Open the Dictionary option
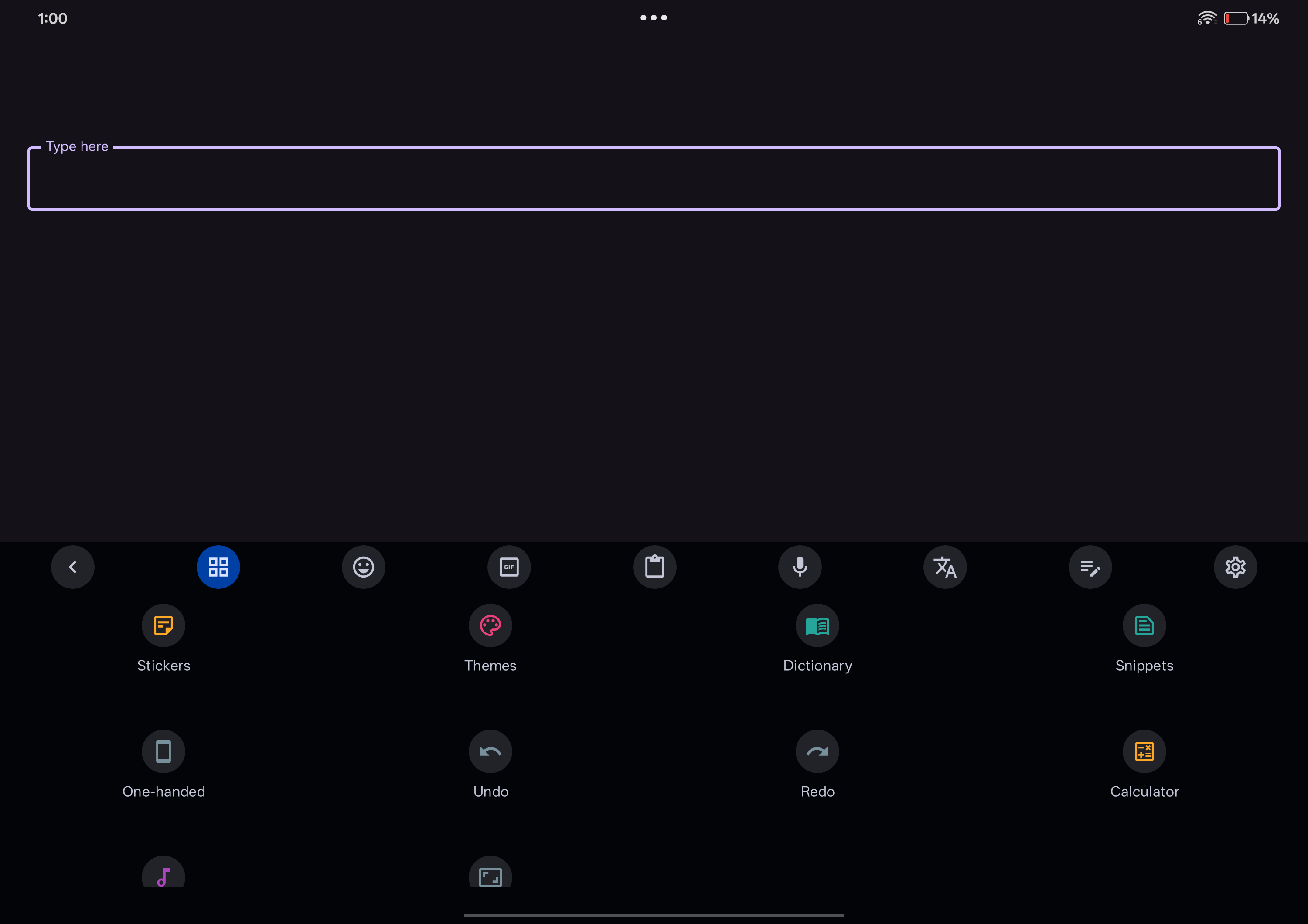 [817, 639]
